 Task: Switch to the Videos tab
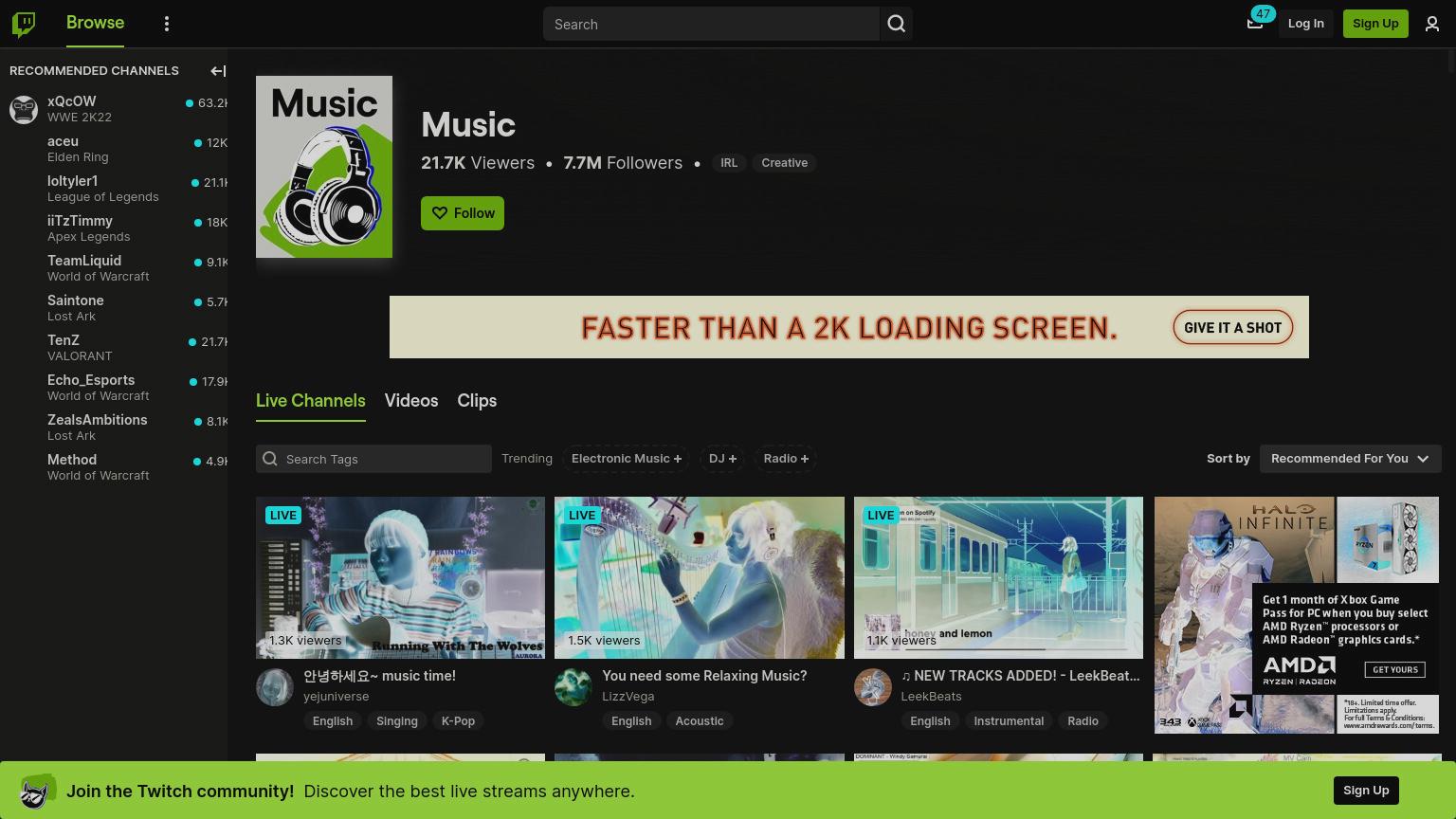coord(411,401)
